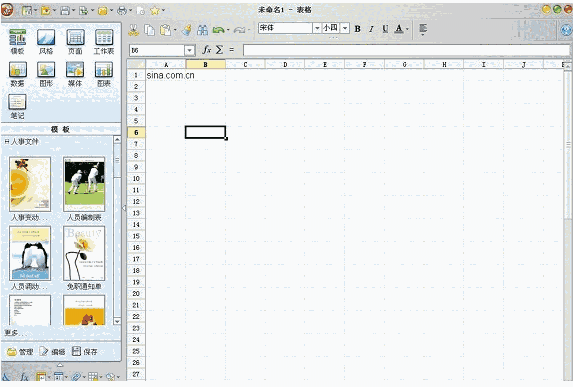Choose the penguin 人员调动 template thumbnail
This screenshot has width=573, height=387.
[x=30, y=253]
